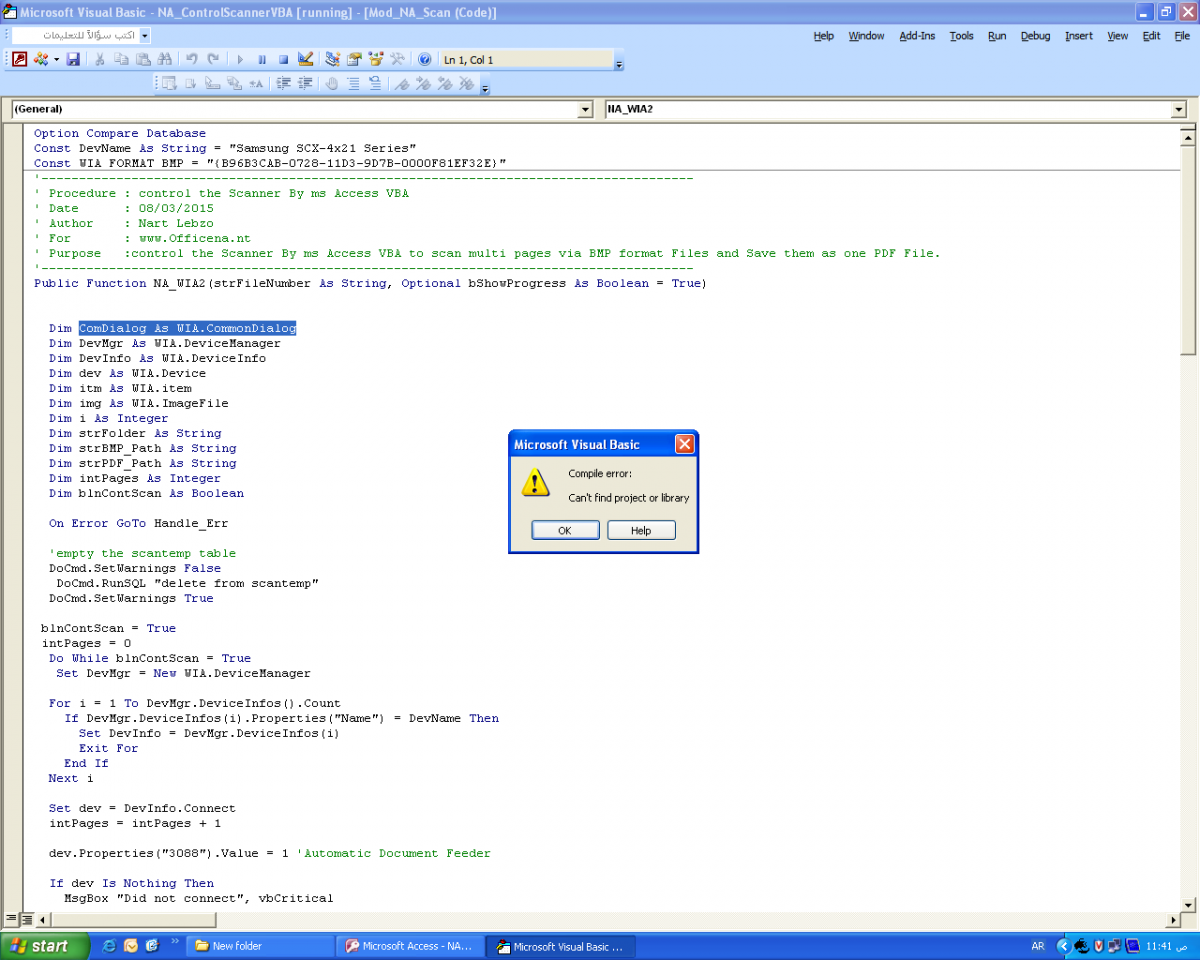This screenshot has width=1200, height=960.
Task: Open the Object Browser toolbar icon
Action: point(377,60)
